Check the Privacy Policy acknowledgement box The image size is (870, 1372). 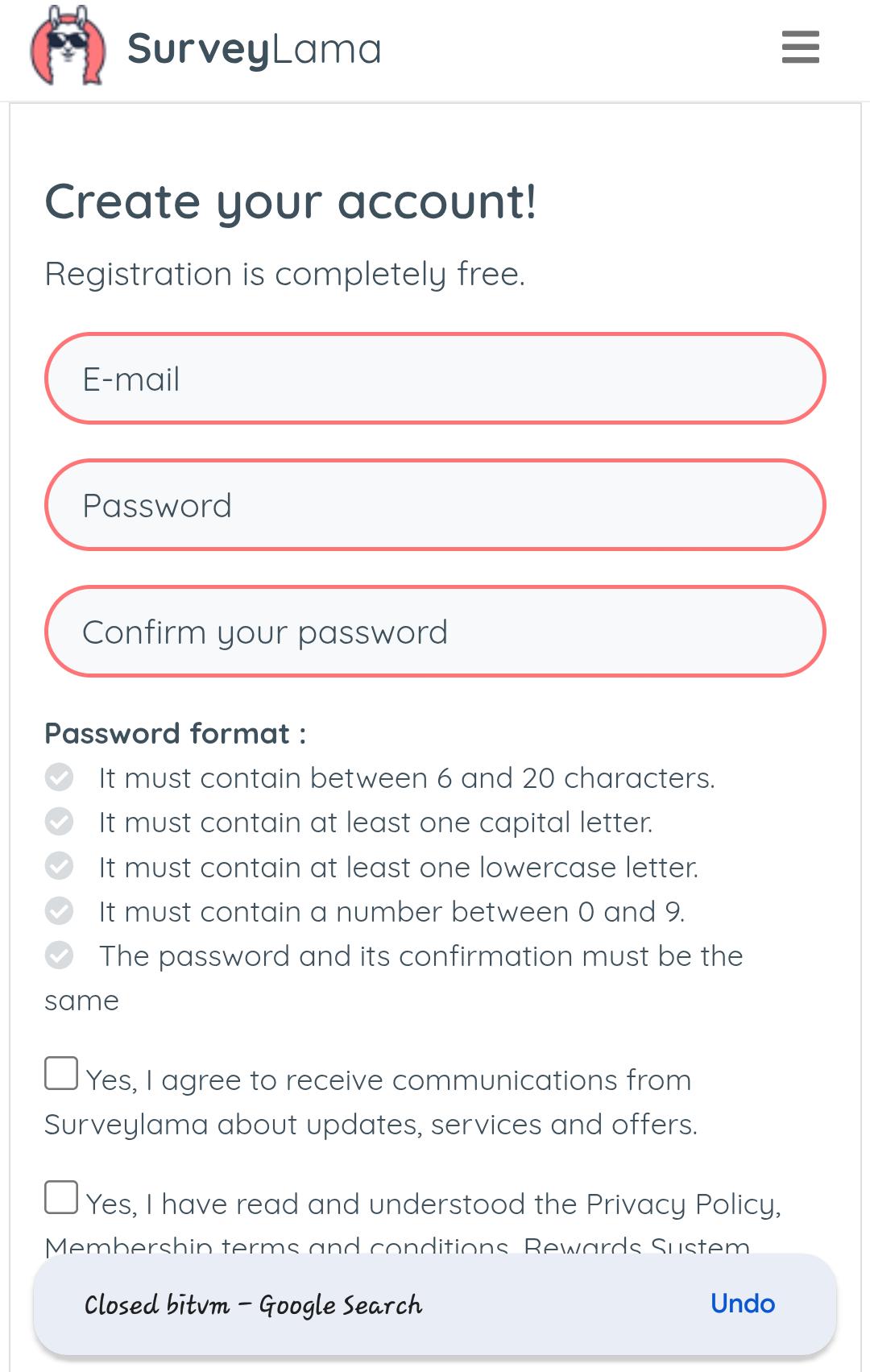(60, 1197)
